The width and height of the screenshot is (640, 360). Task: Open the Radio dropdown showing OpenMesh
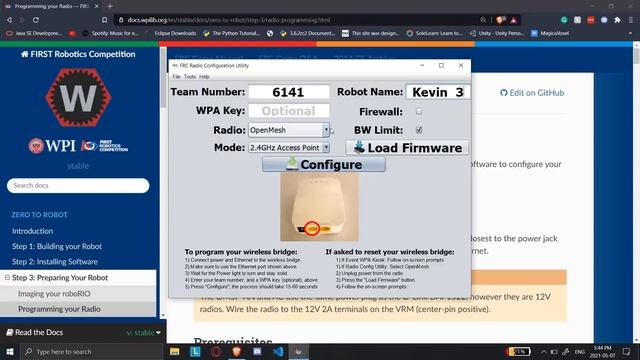pos(289,130)
